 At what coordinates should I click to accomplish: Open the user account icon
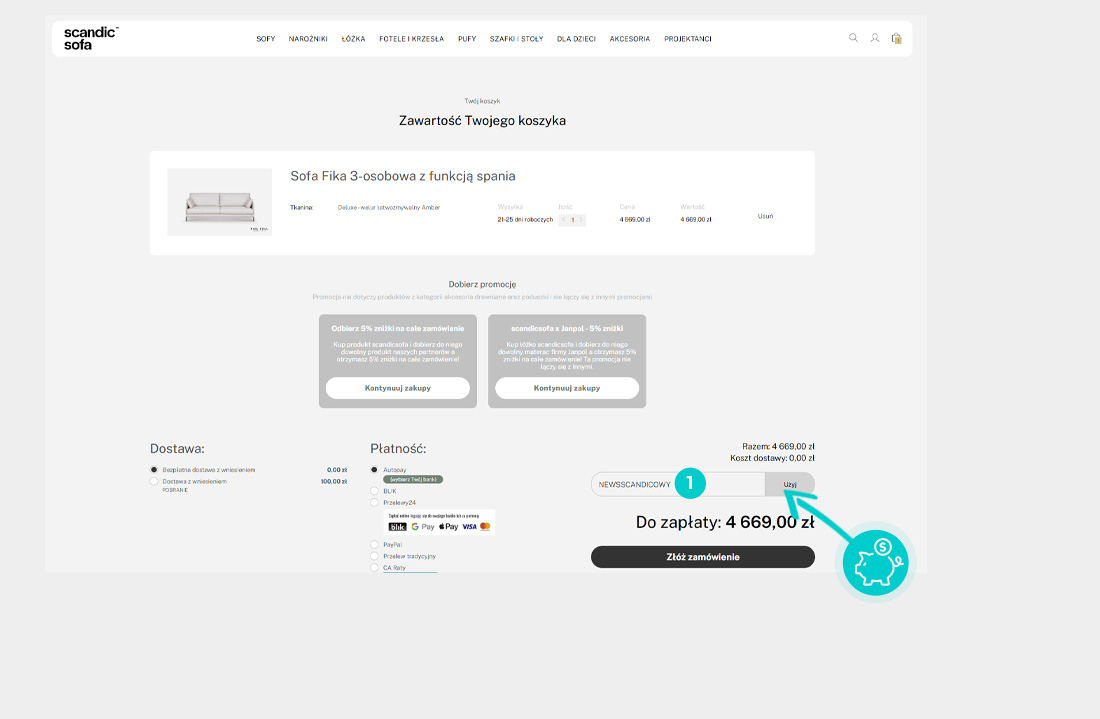point(875,38)
